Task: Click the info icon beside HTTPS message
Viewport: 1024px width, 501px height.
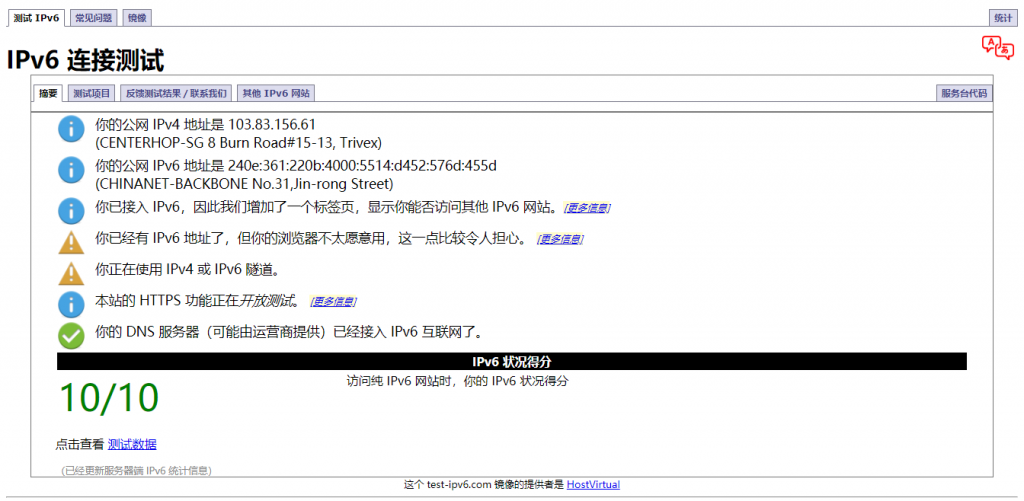Action: tap(71, 303)
